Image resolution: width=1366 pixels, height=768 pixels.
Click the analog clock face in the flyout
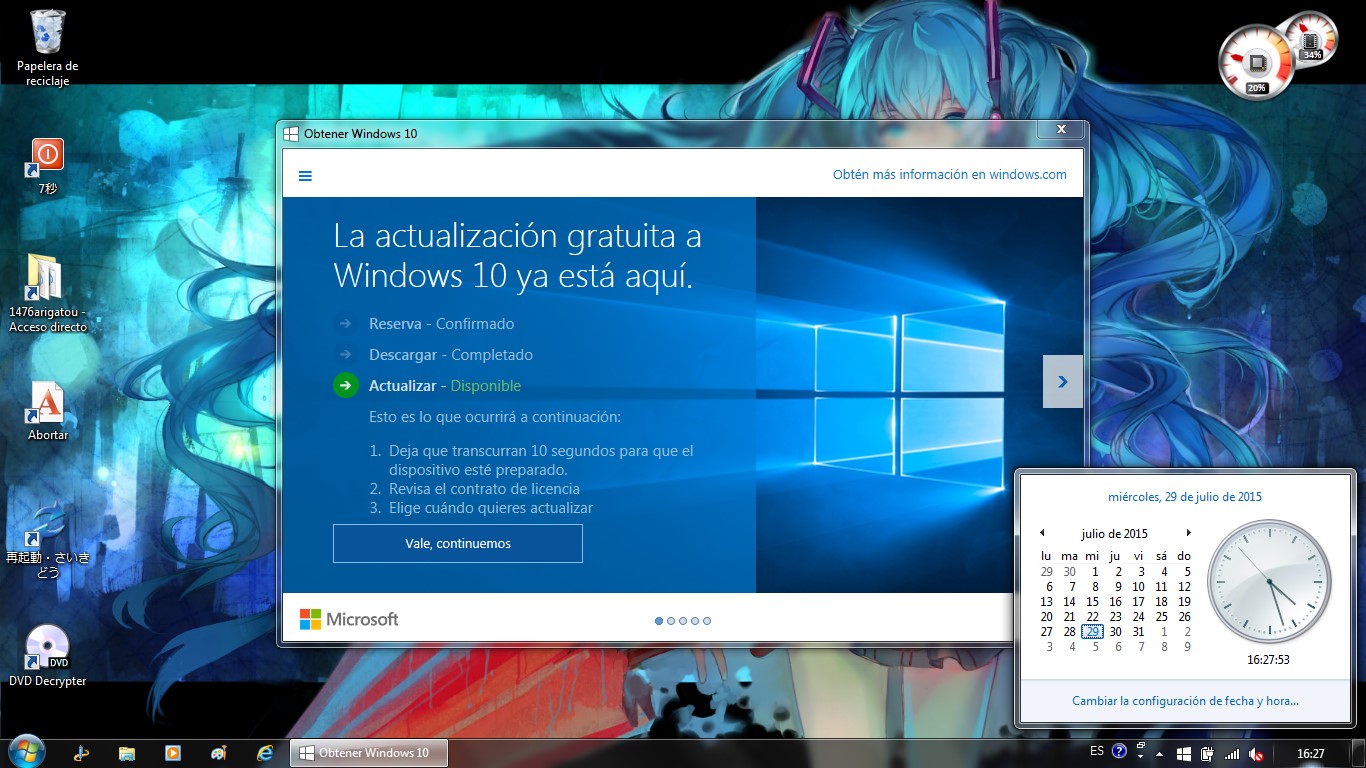coord(1269,581)
